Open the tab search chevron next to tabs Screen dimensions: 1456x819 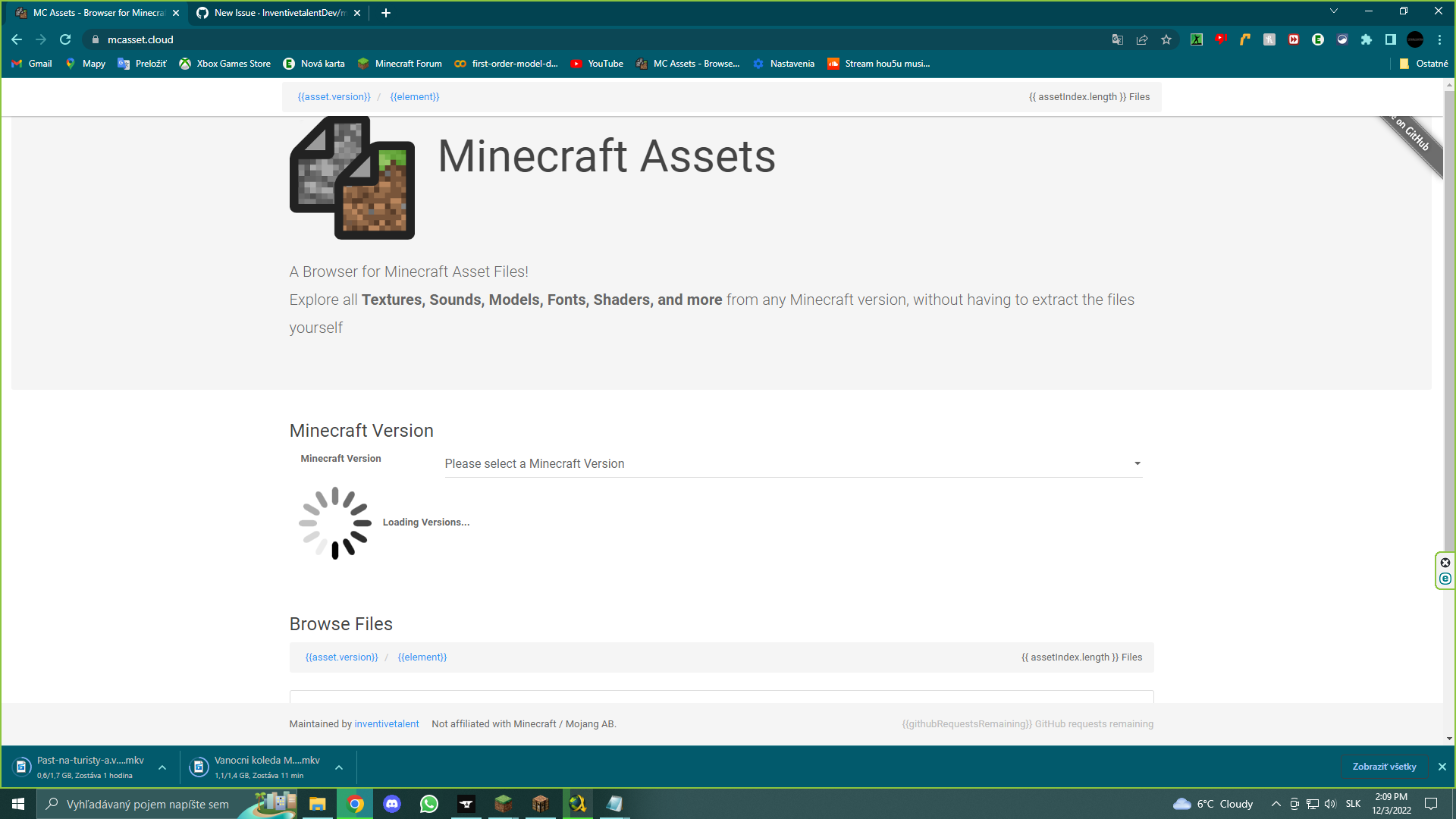(1334, 11)
